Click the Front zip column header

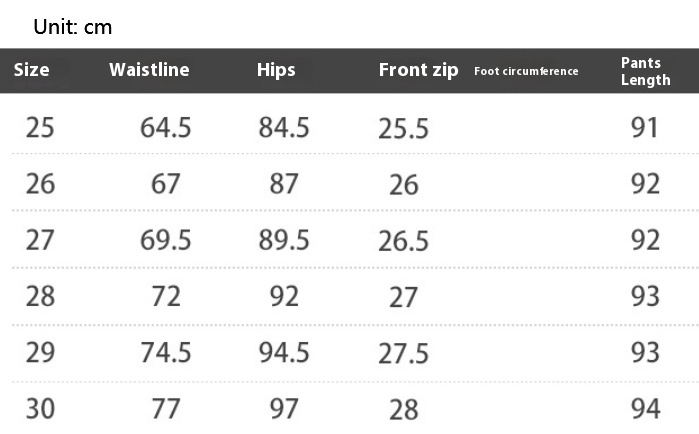point(419,70)
